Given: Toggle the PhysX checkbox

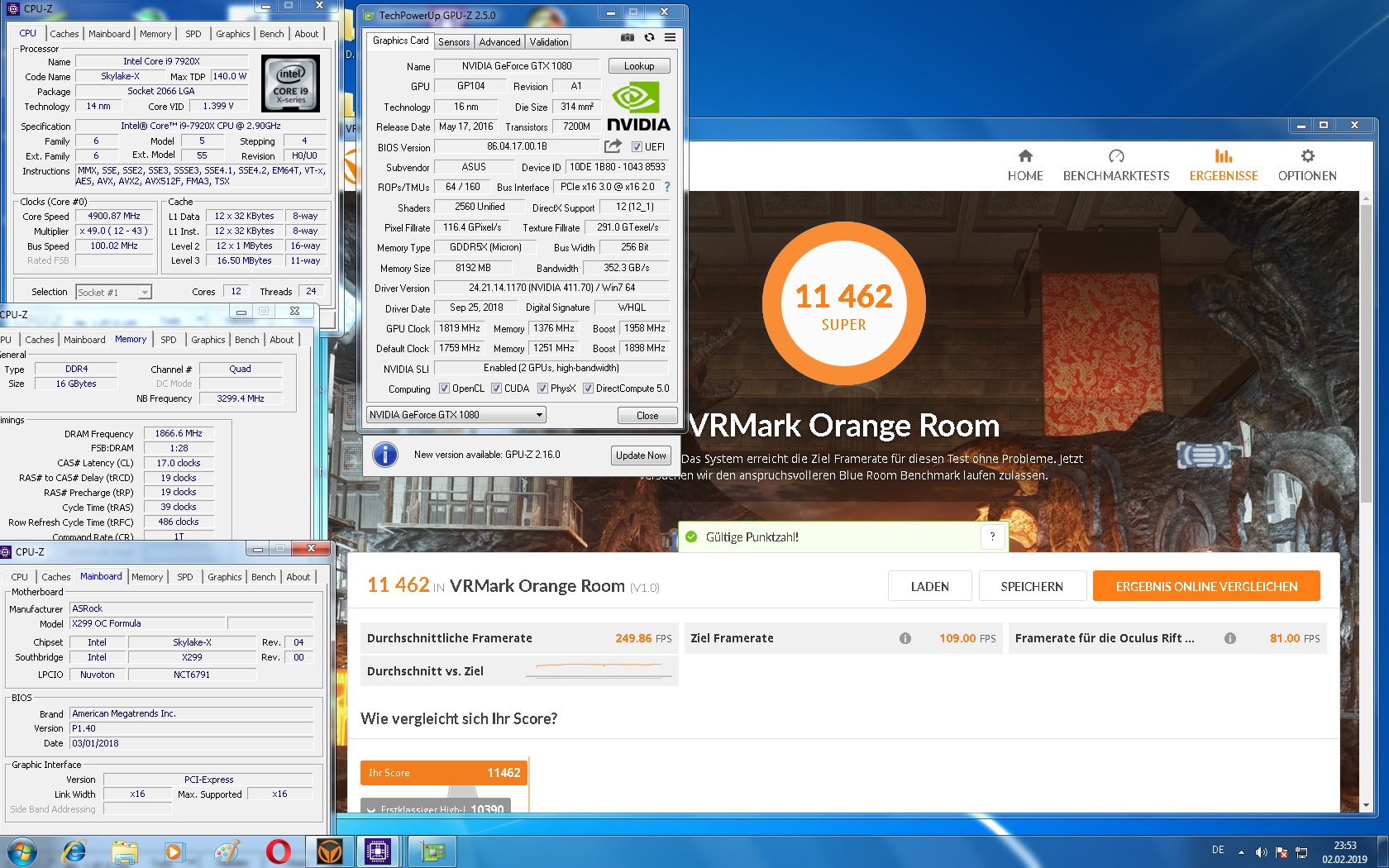Looking at the screenshot, I should pyautogui.click(x=542, y=389).
